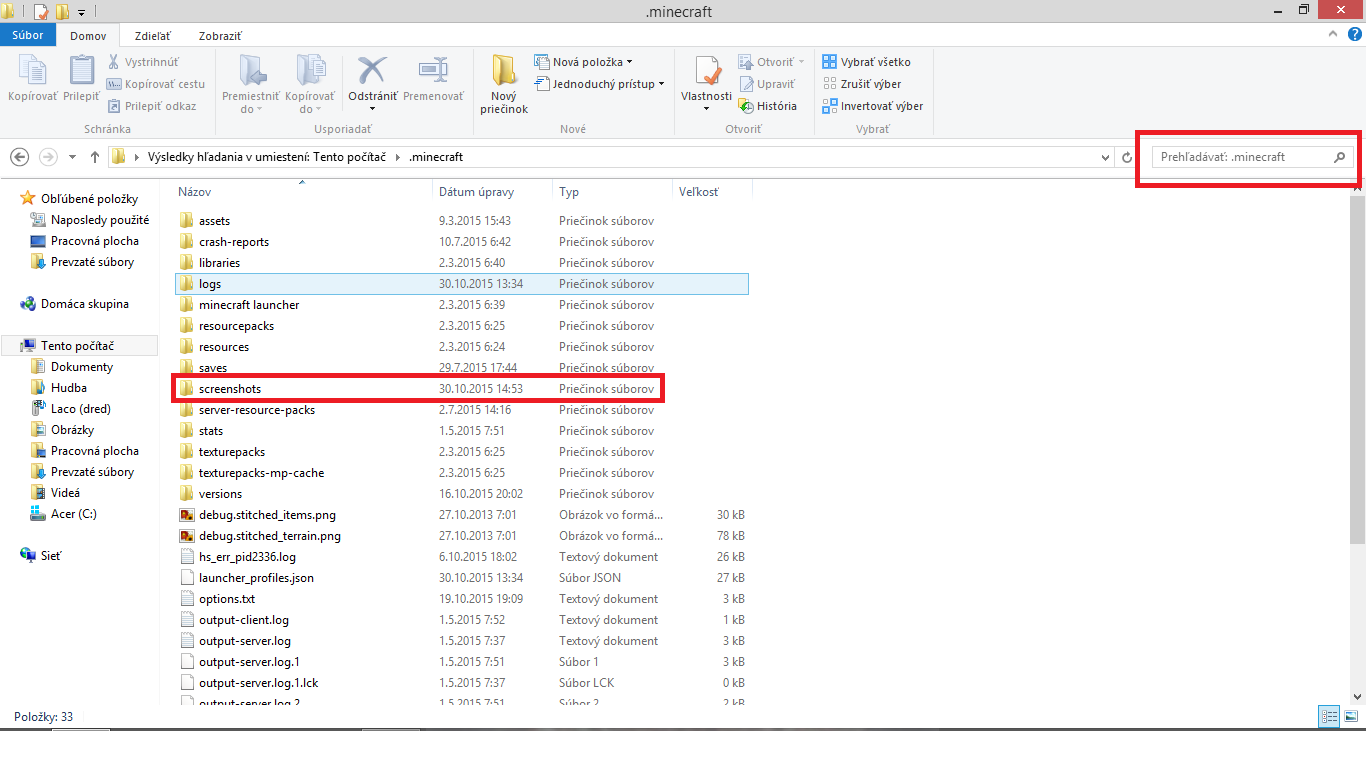This screenshot has height=768, width=1366.
Task: Open Nová položka dropdown
Action: click(x=583, y=62)
